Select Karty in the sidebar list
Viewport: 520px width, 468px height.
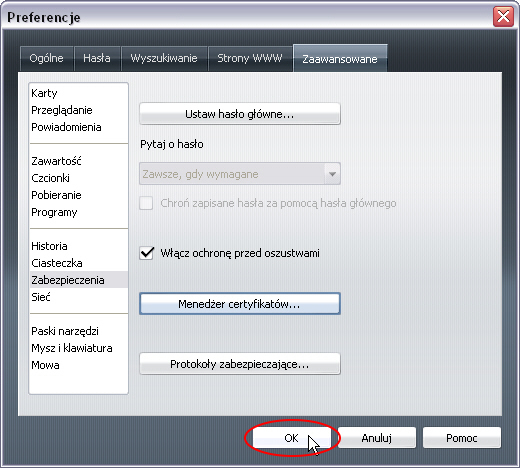click(44, 93)
